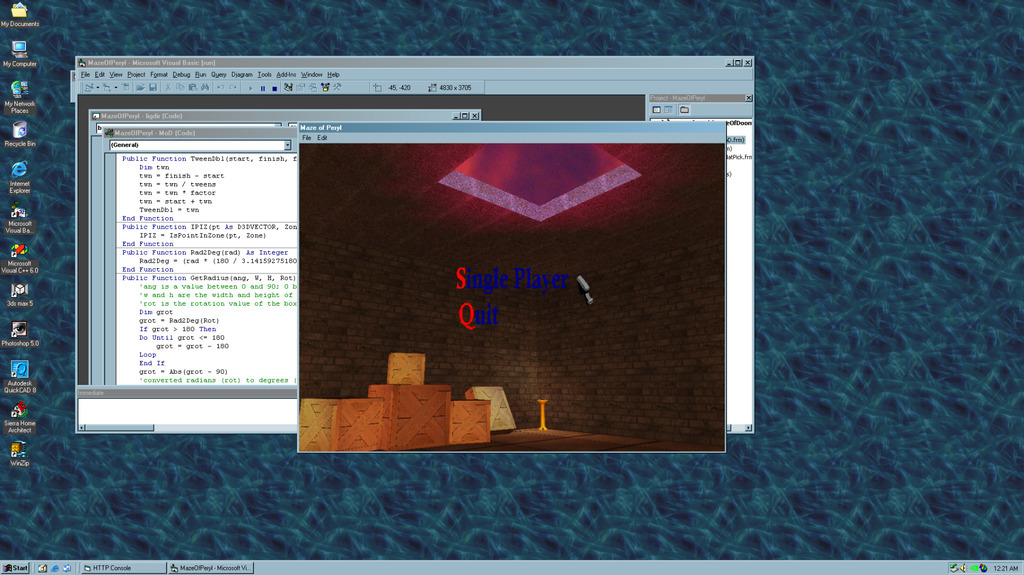Click the Open Project toolbar icon
This screenshot has height=575, width=1024.
[140, 88]
